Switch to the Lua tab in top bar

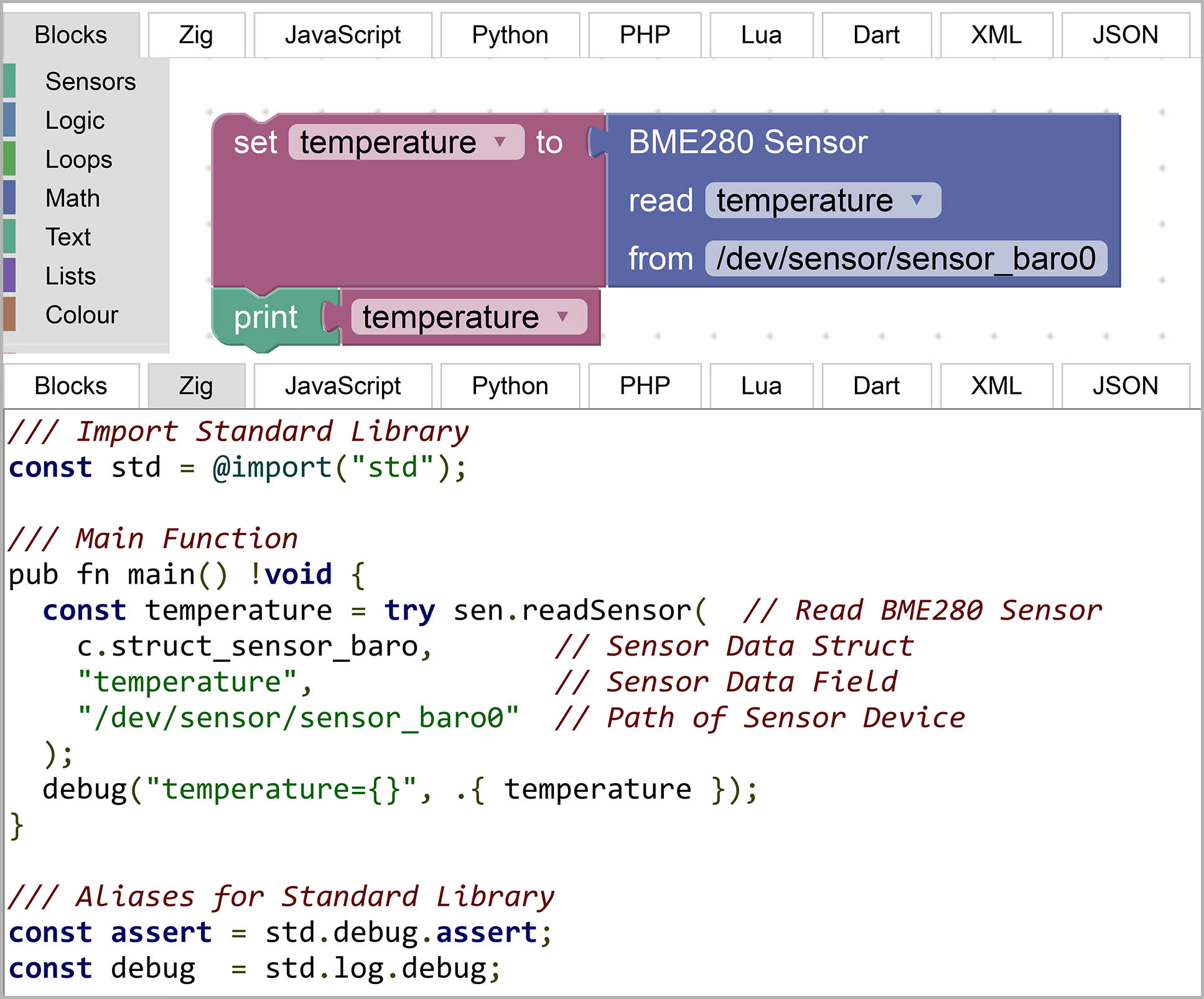coord(761,35)
